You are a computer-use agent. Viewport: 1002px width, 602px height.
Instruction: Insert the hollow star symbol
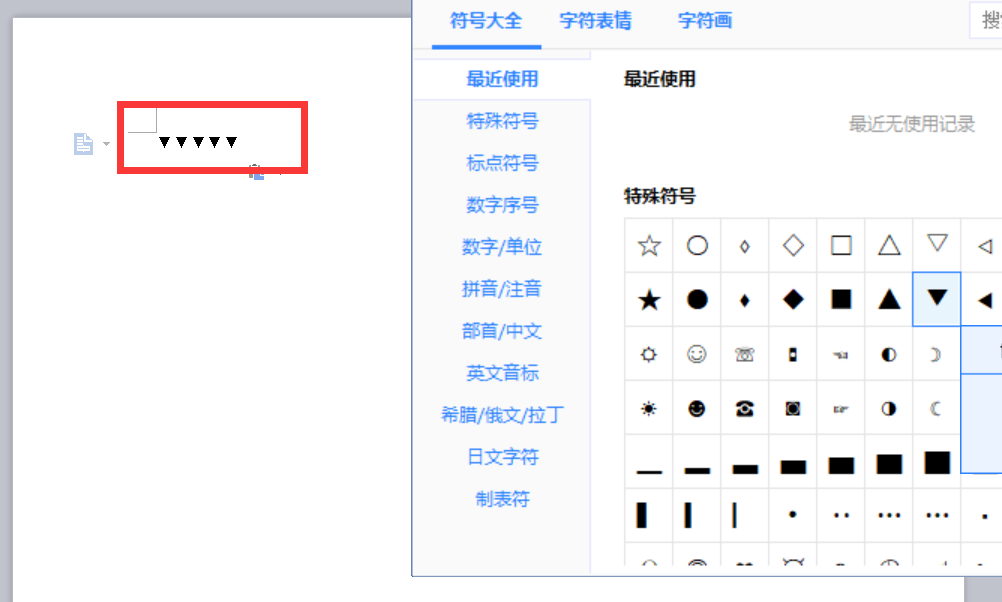pyautogui.click(x=648, y=245)
